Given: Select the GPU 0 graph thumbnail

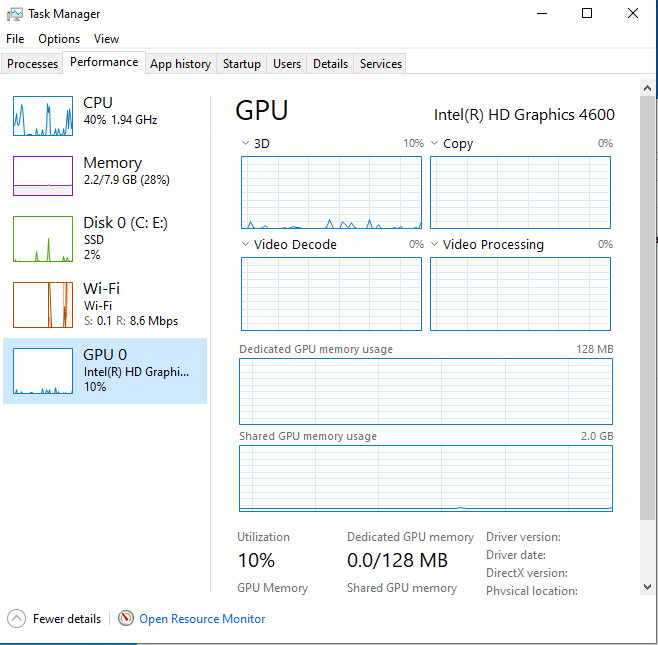Looking at the screenshot, I should click(x=43, y=371).
